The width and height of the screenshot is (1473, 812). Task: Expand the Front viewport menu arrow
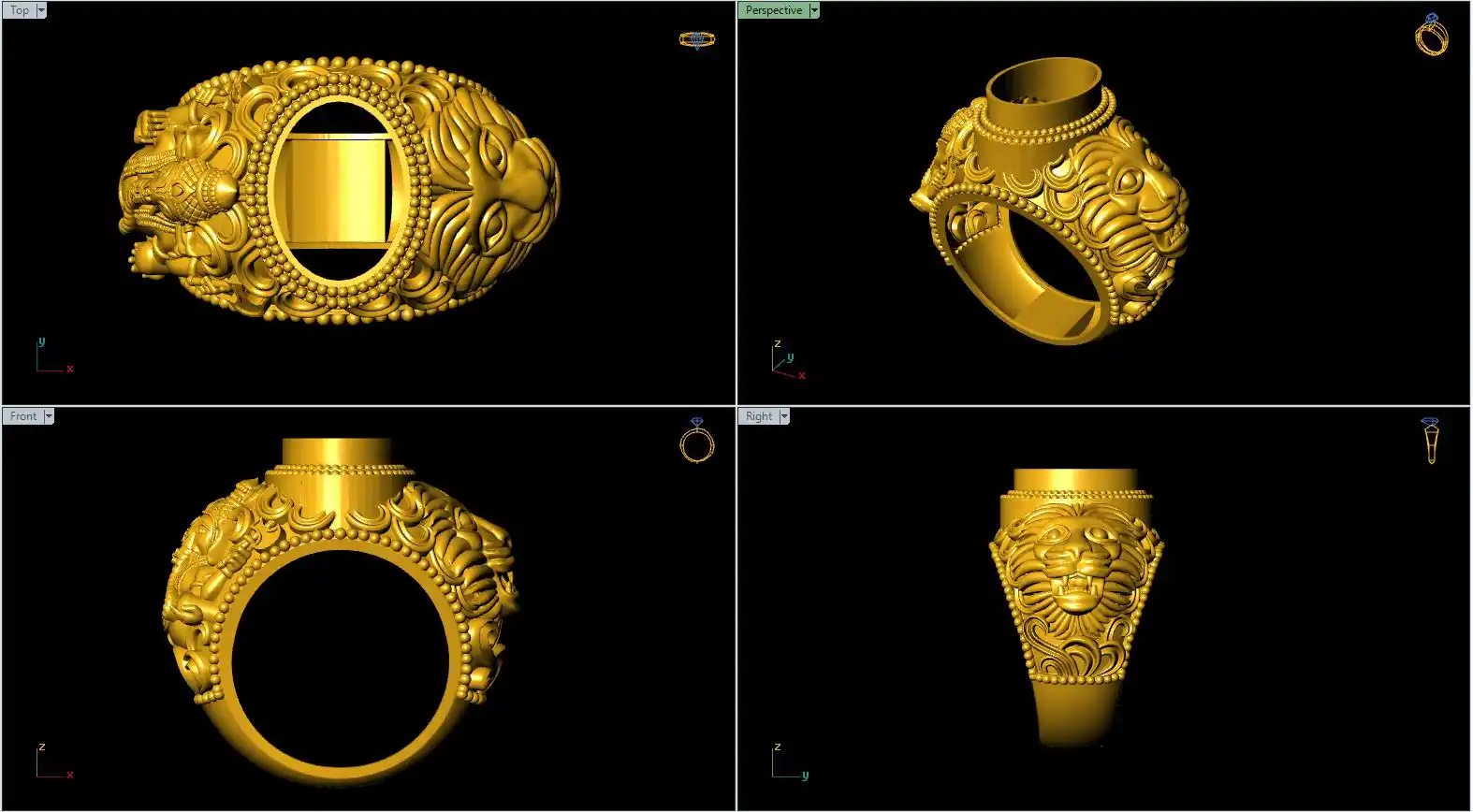click(x=49, y=416)
